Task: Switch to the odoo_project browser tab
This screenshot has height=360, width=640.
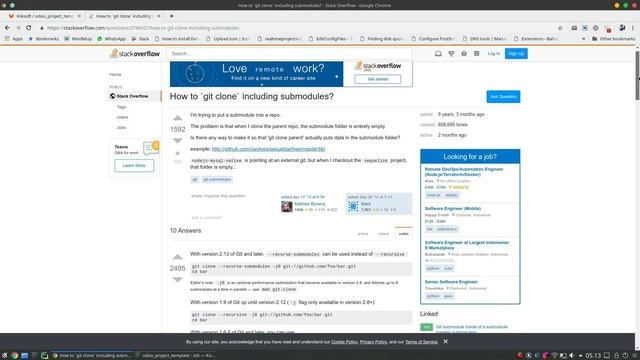Action: tap(44, 16)
